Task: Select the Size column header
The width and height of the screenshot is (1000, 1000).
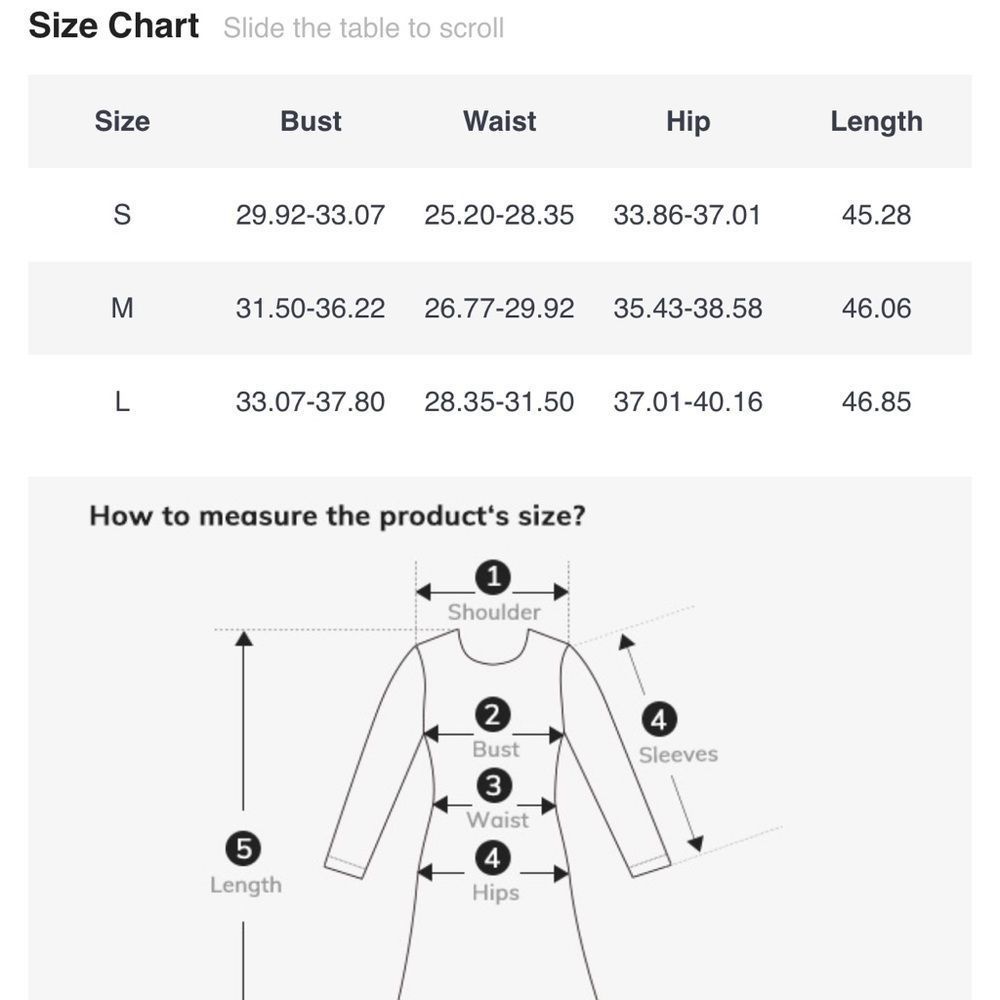Action: coord(122,121)
